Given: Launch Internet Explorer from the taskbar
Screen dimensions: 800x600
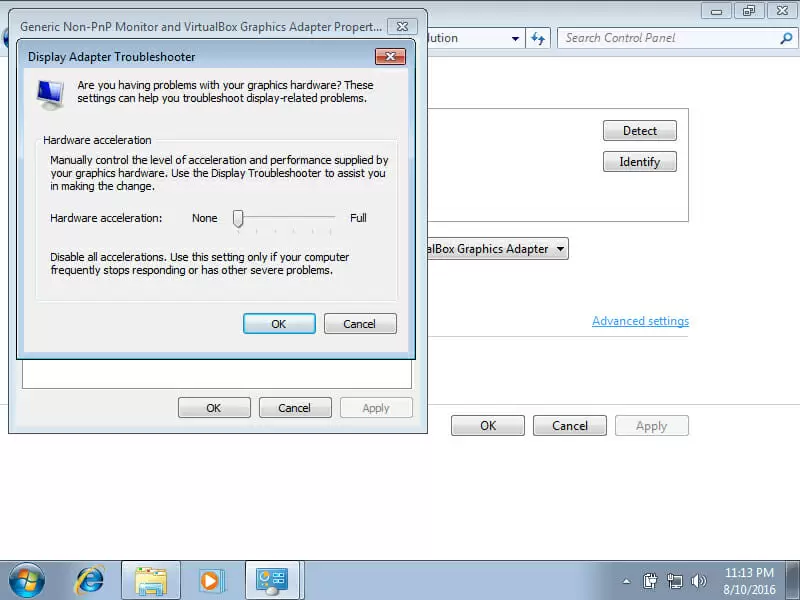Looking at the screenshot, I should pyautogui.click(x=89, y=581).
